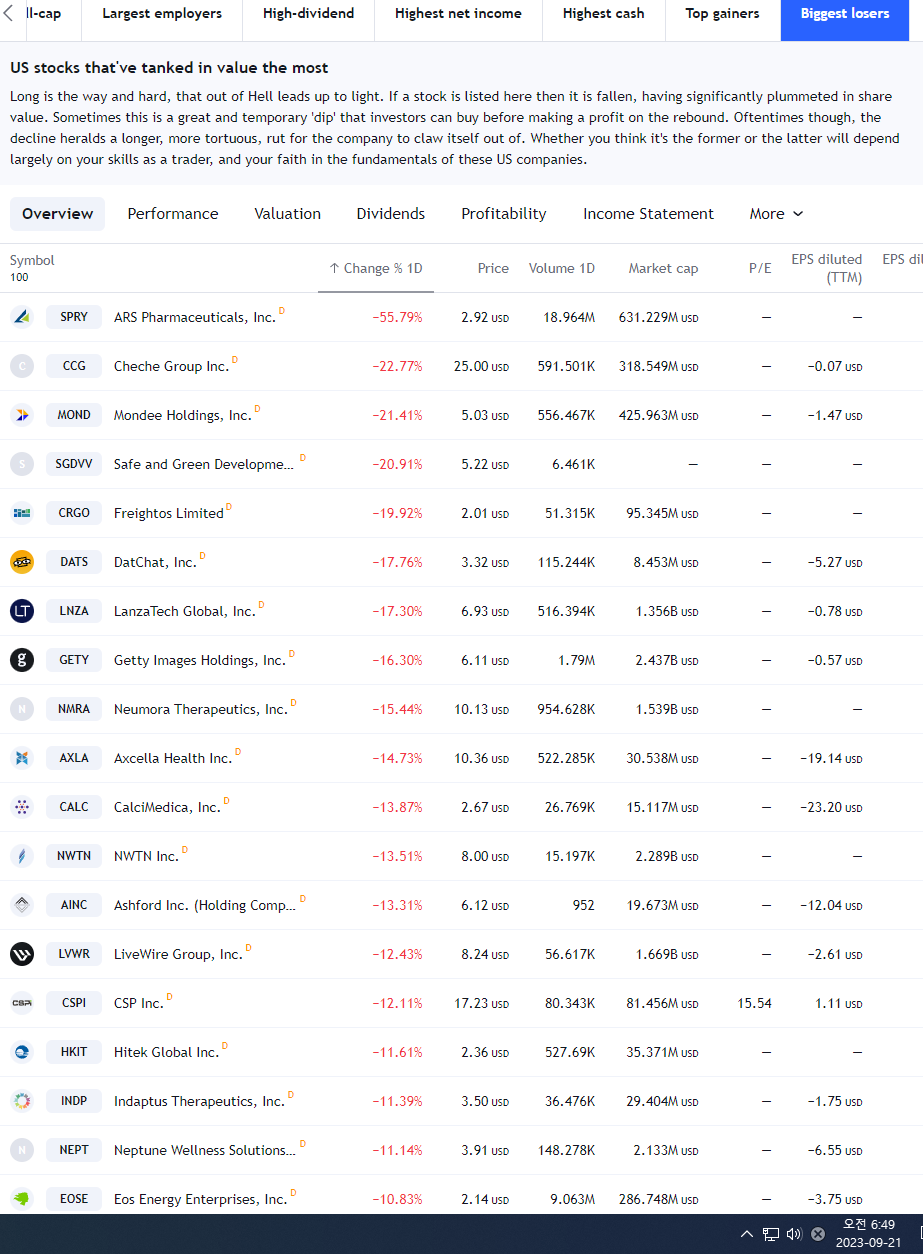Switch to the Highest cash tab
The height and width of the screenshot is (1254, 923).
click(604, 14)
